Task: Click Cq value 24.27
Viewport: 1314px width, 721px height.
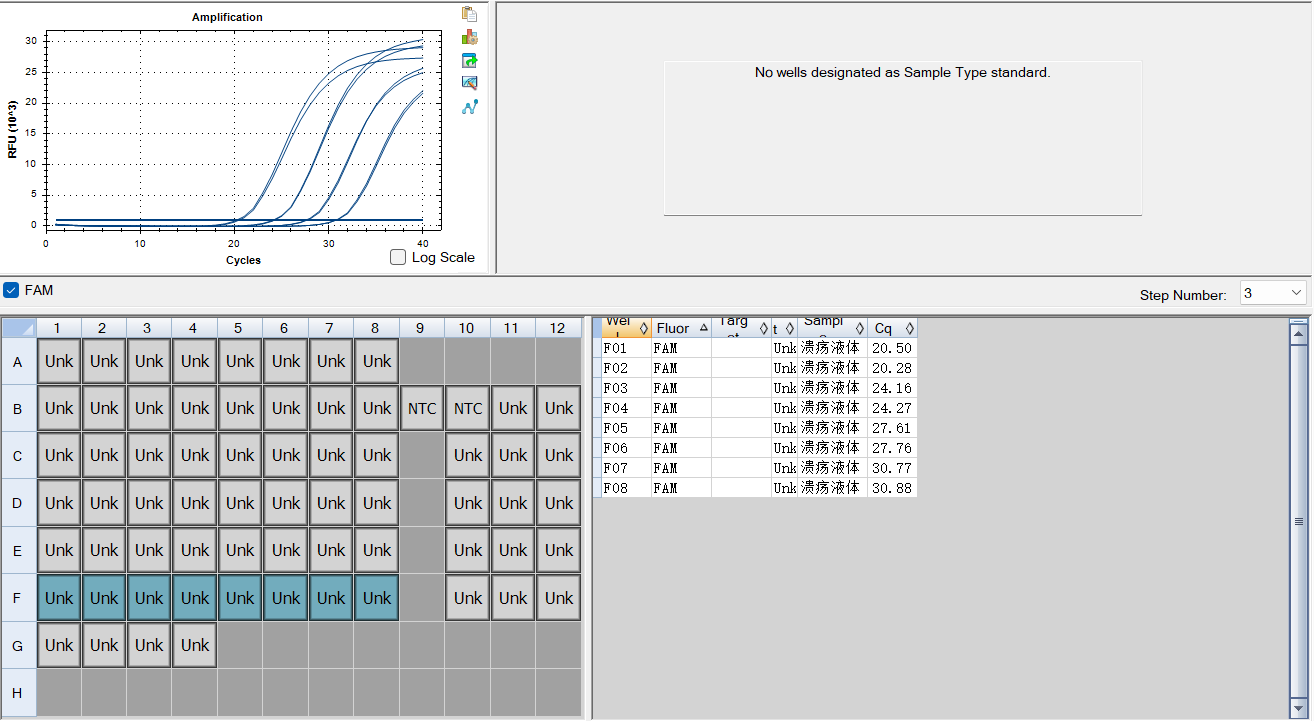Action: pos(892,408)
